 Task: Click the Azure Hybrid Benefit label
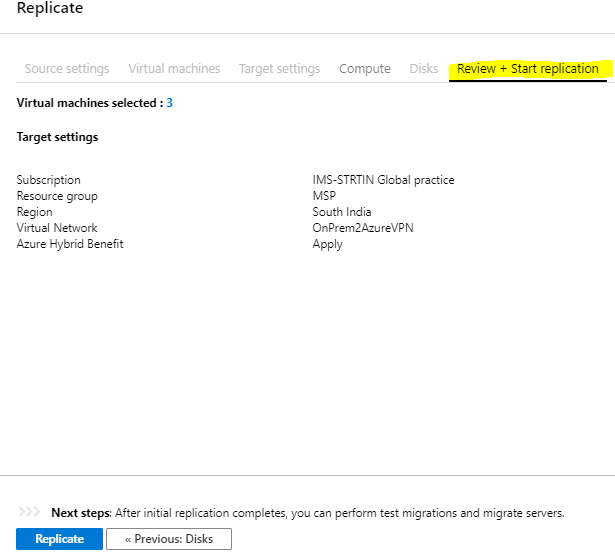point(70,244)
